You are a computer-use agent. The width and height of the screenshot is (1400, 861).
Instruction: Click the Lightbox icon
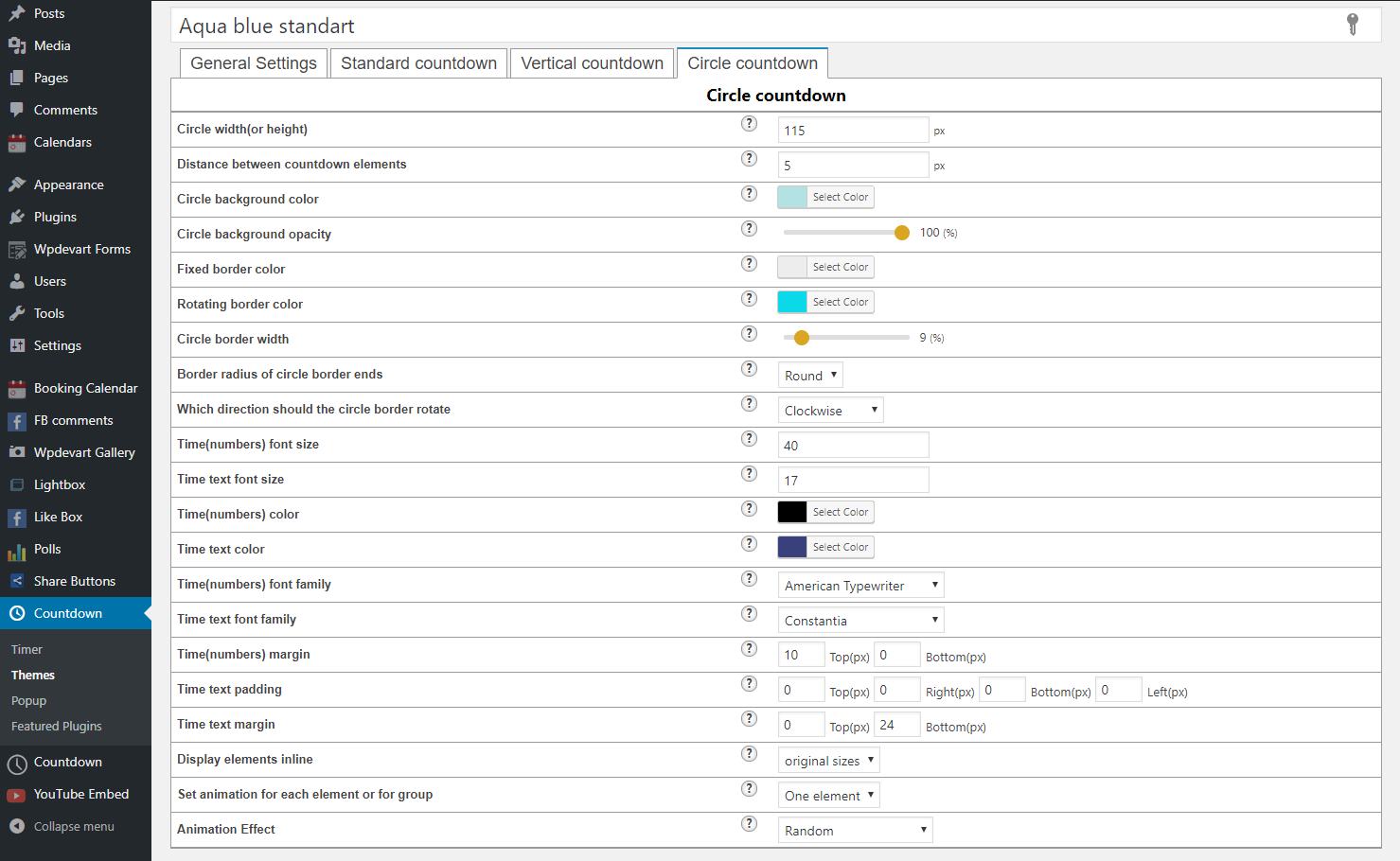click(17, 484)
